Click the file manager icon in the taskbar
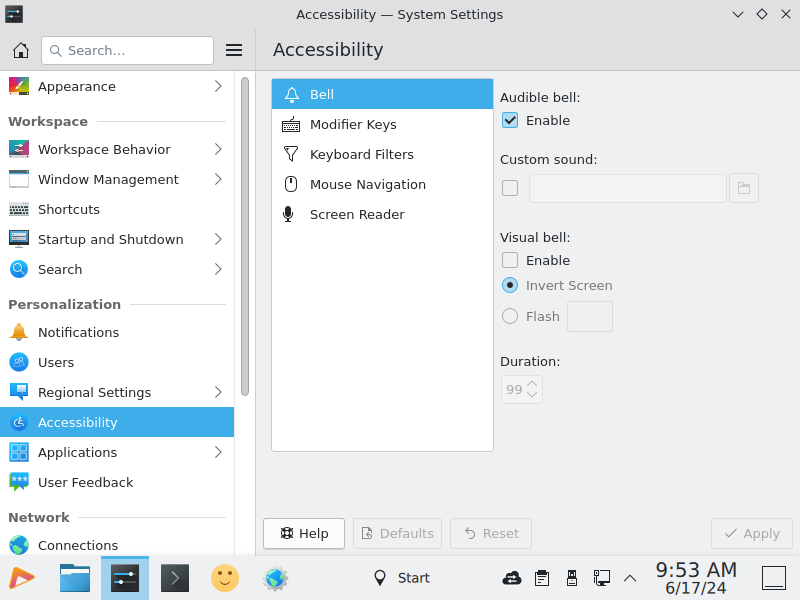This screenshot has height=600, width=800. 75,578
